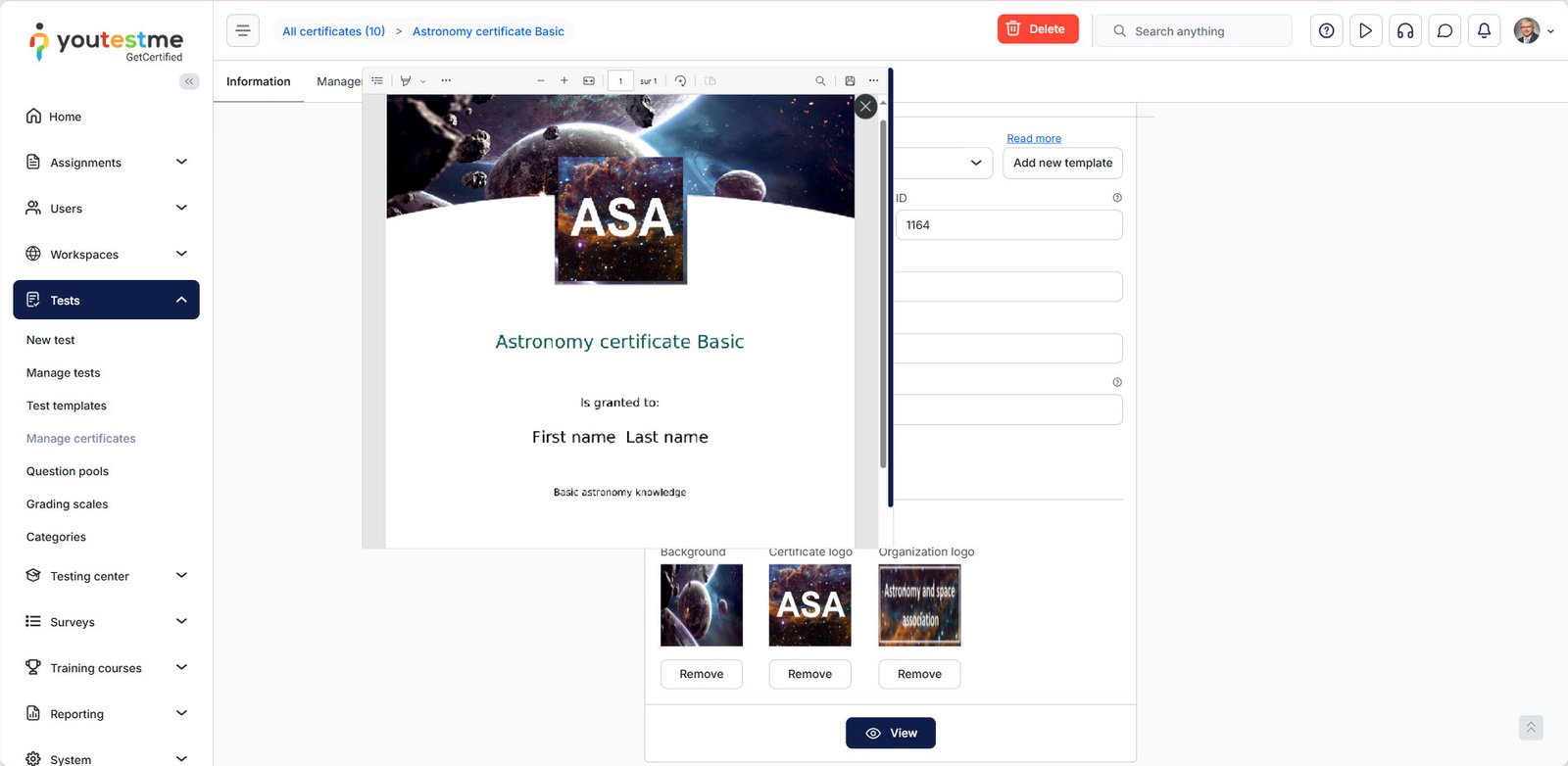
Task: Open Question pools
Action: 68,471
